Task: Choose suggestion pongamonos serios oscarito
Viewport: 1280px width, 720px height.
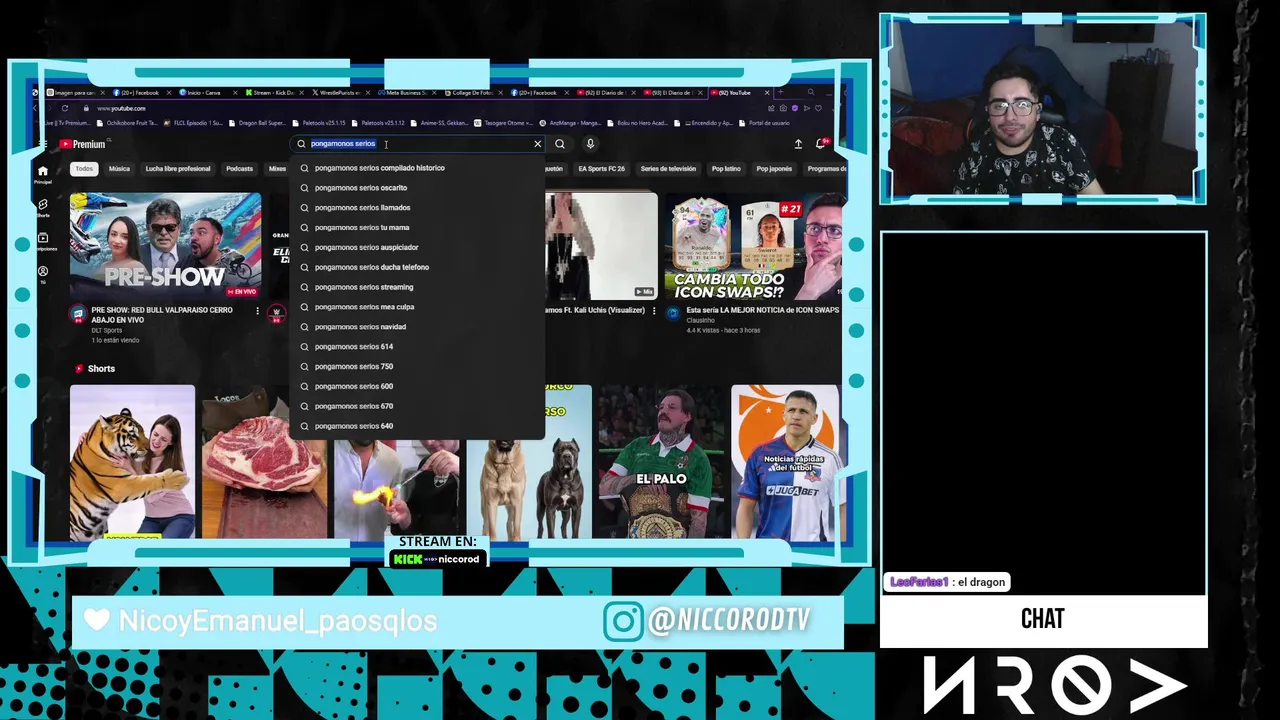Action: tap(418, 188)
